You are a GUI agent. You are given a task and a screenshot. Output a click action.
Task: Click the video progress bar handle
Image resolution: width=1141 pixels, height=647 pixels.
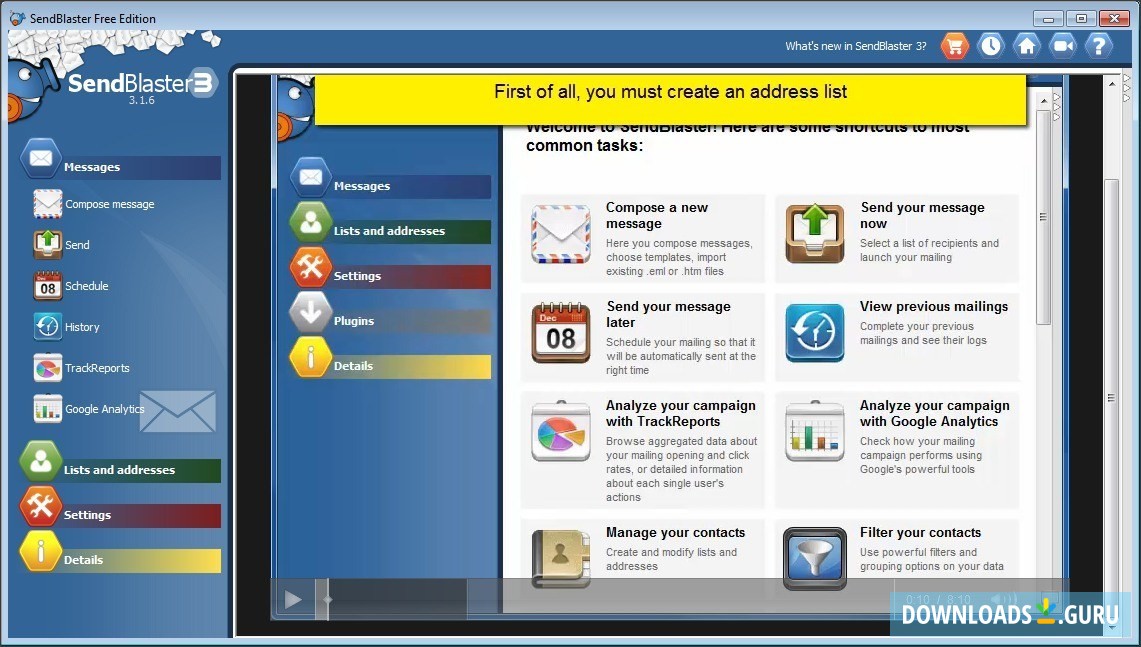(x=327, y=600)
